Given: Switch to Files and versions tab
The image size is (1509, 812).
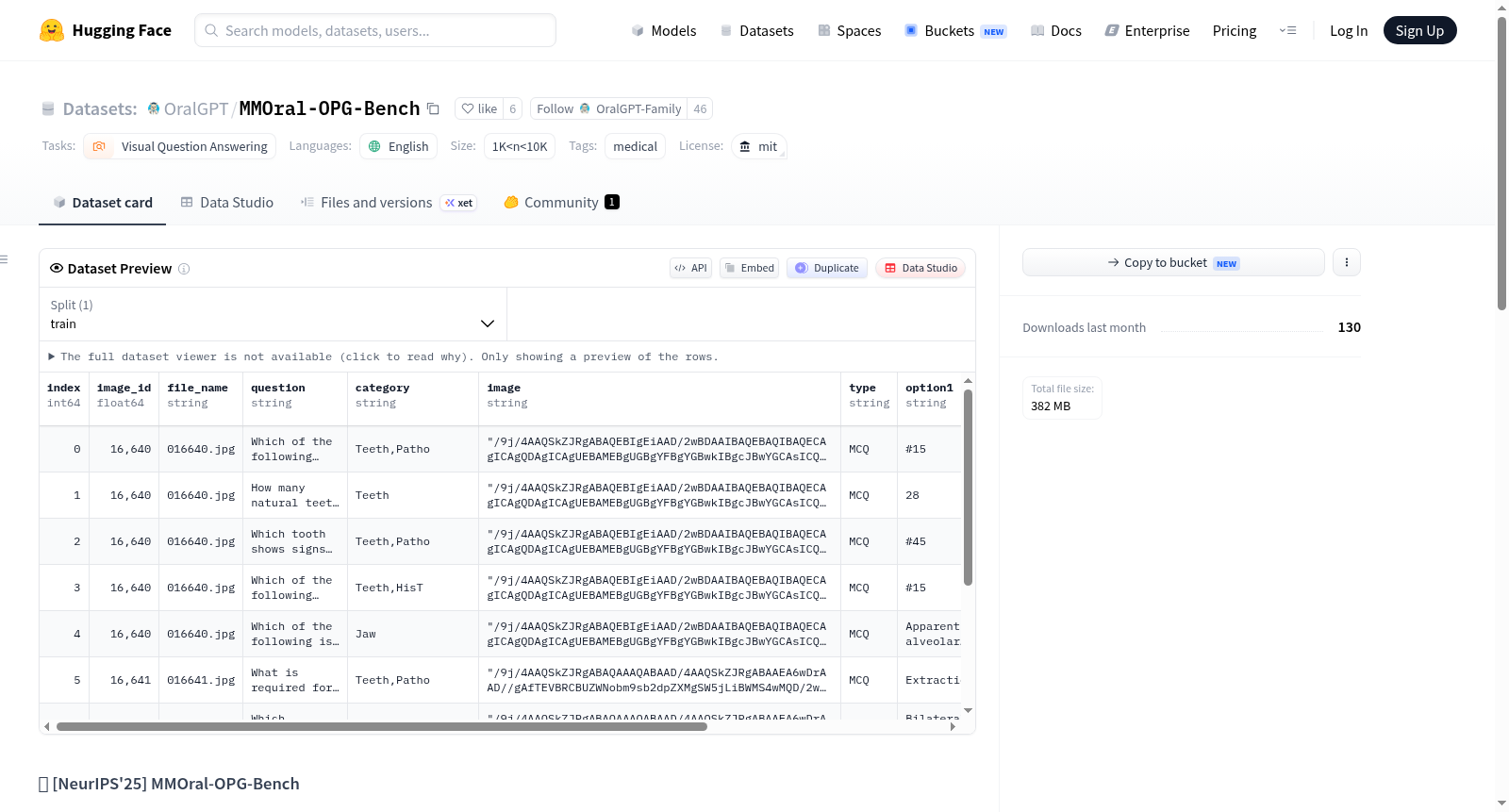Looking at the screenshot, I should click(389, 203).
